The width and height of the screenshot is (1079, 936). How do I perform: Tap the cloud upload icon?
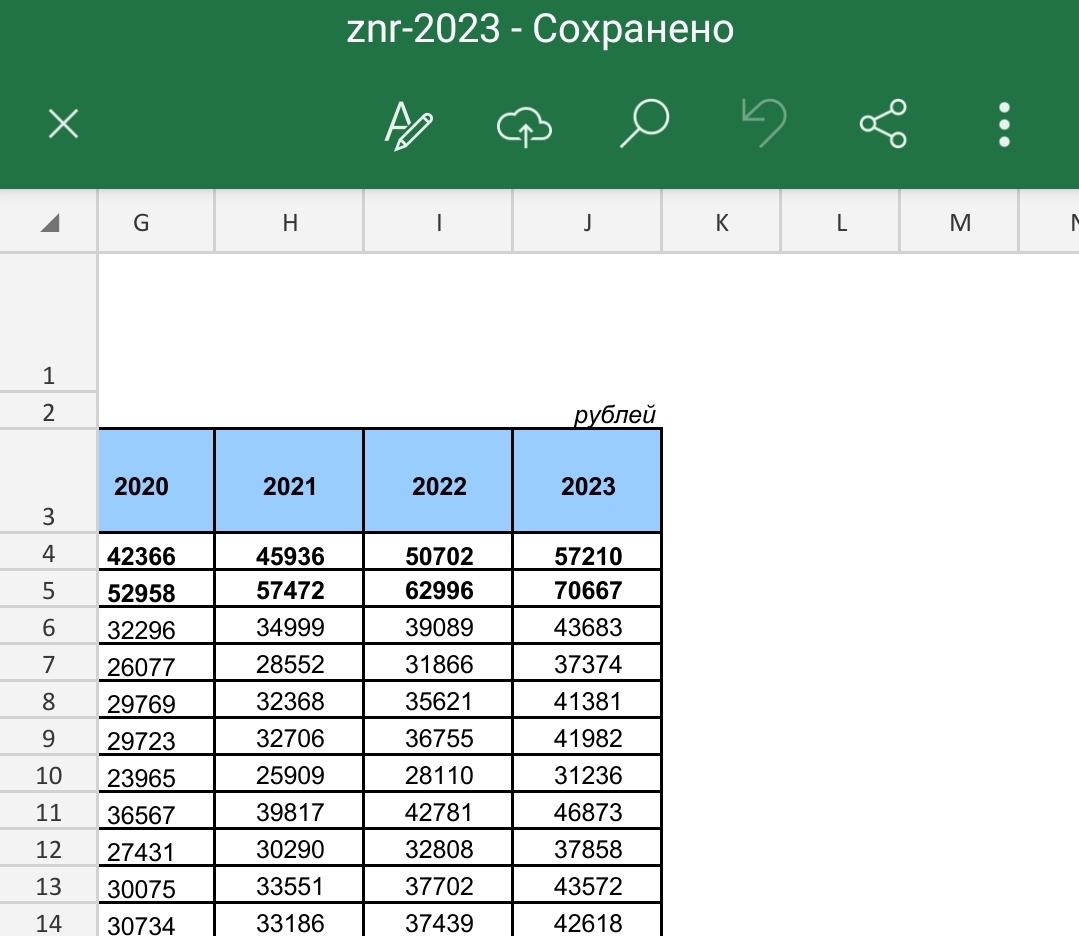point(525,126)
